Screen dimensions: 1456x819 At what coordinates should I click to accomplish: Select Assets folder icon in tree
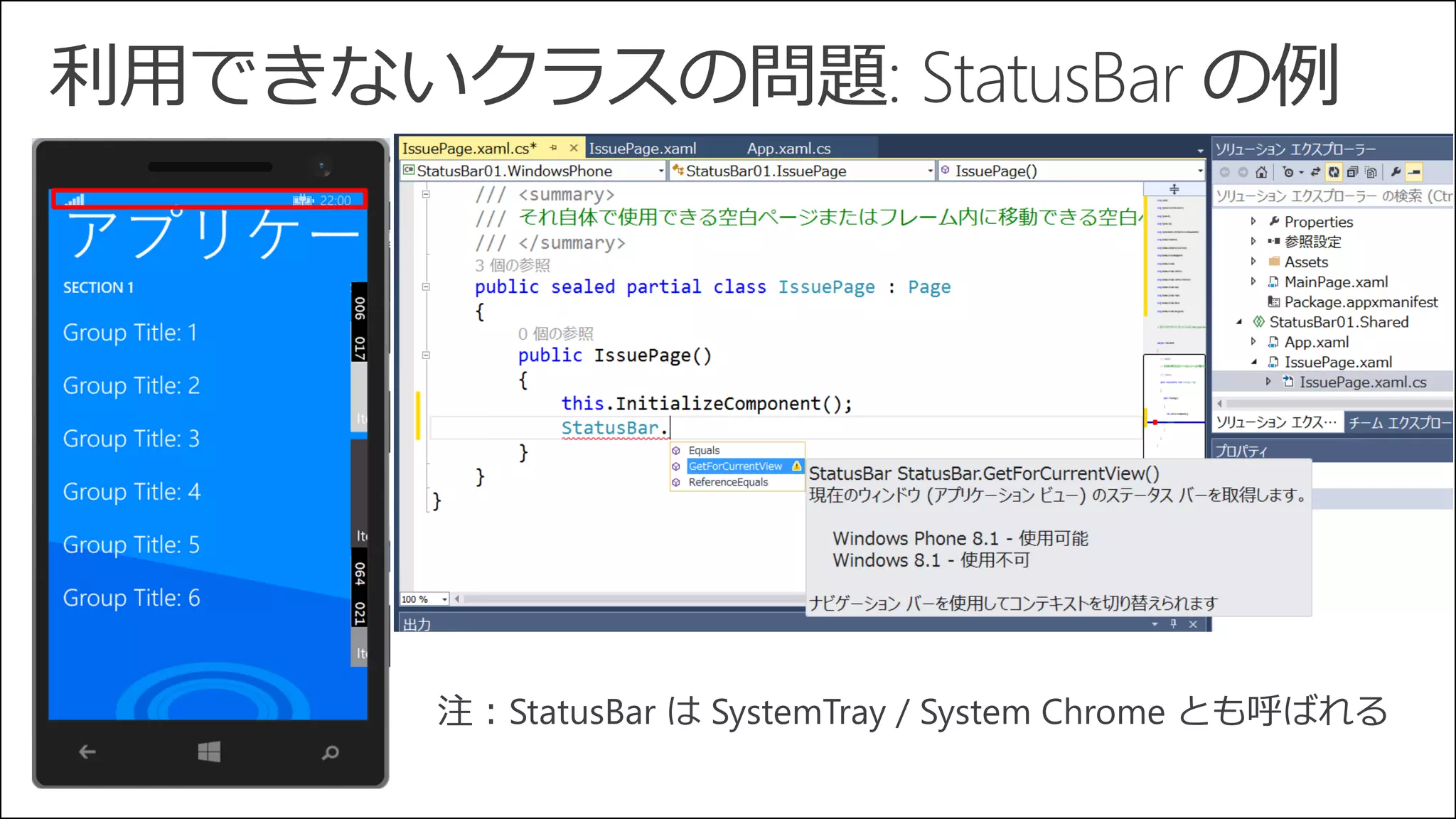(1274, 261)
